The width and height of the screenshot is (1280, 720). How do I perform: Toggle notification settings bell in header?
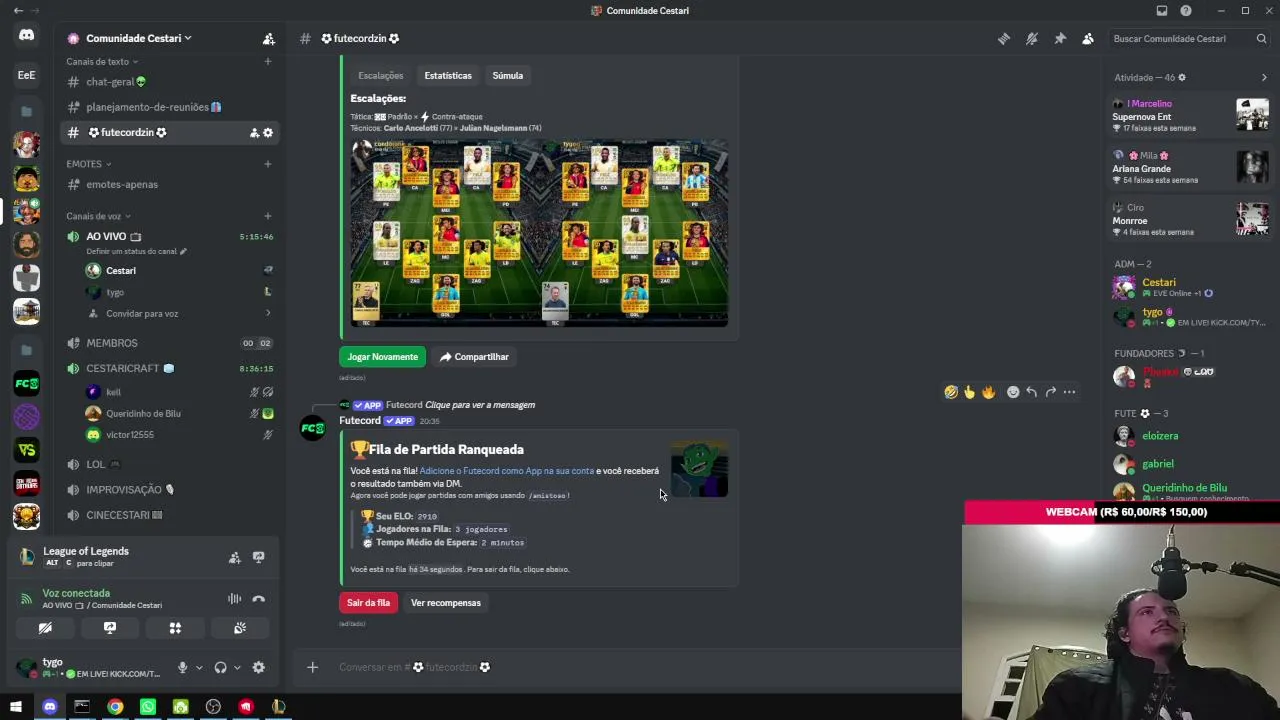tap(1032, 39)
